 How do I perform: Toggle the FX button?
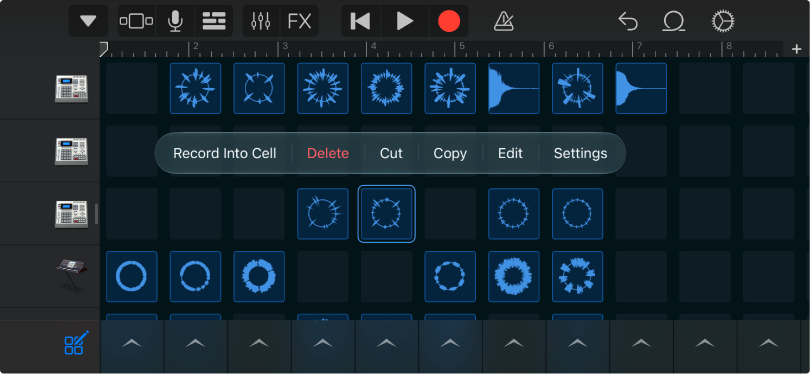click(299, 21)
